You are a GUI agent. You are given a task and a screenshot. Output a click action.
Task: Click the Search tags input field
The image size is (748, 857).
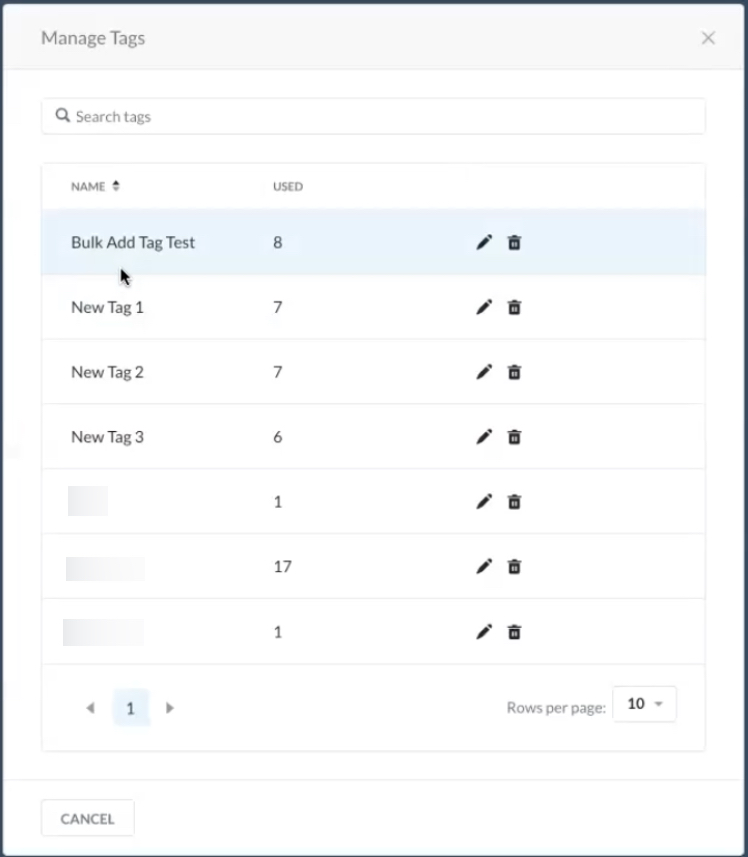click(x=300, y=115)
